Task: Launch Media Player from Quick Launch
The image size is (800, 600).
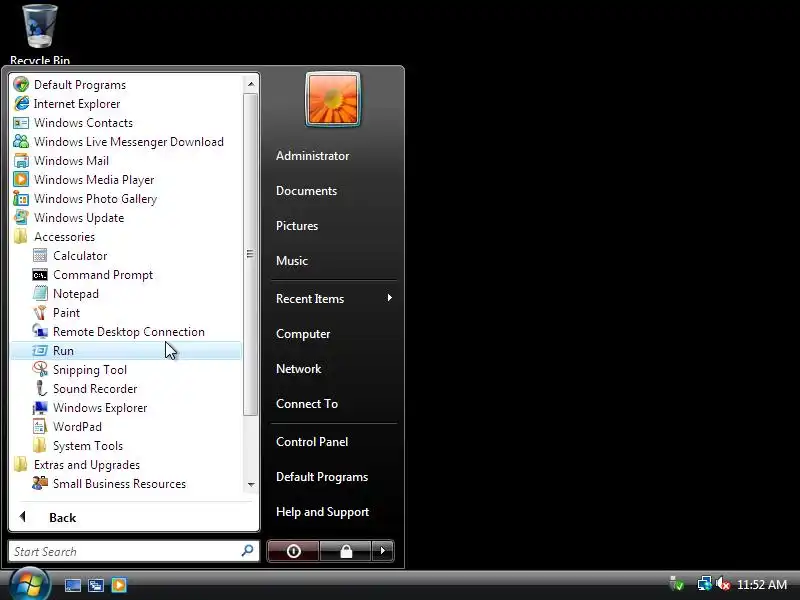Action: [x=119, y=585]
